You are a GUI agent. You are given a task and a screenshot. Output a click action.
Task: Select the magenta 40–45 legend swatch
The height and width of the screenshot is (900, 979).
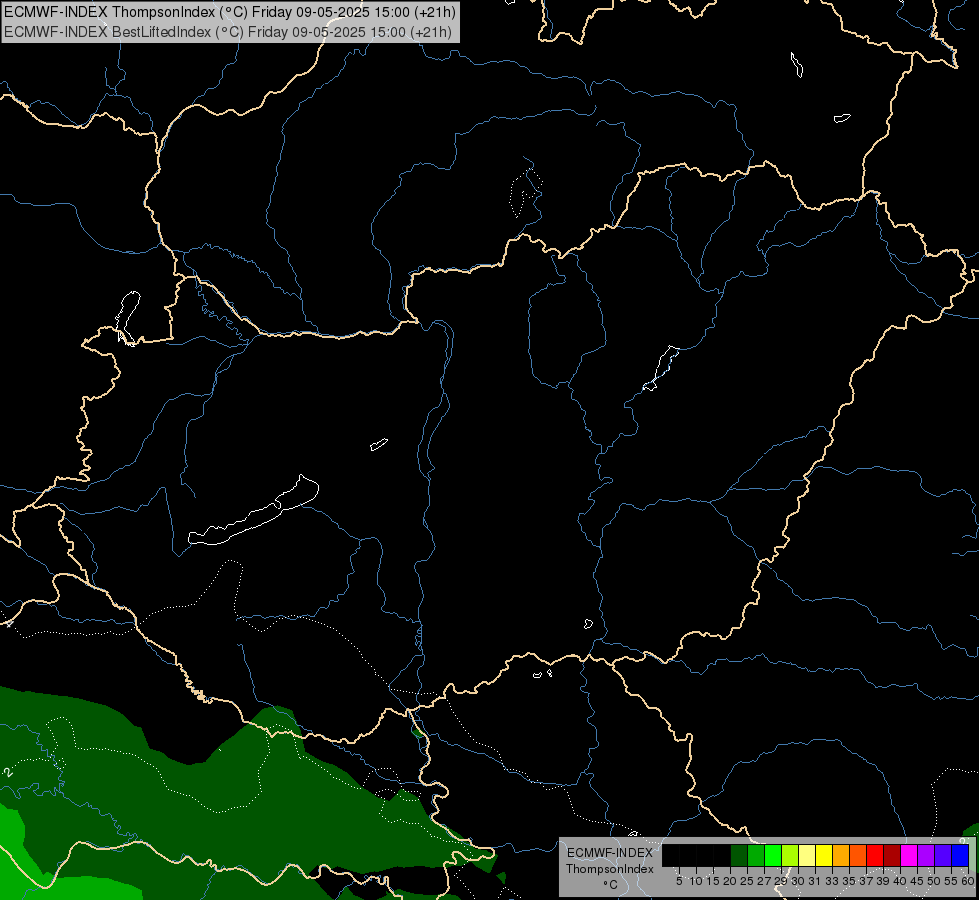[x=909, y=855]
